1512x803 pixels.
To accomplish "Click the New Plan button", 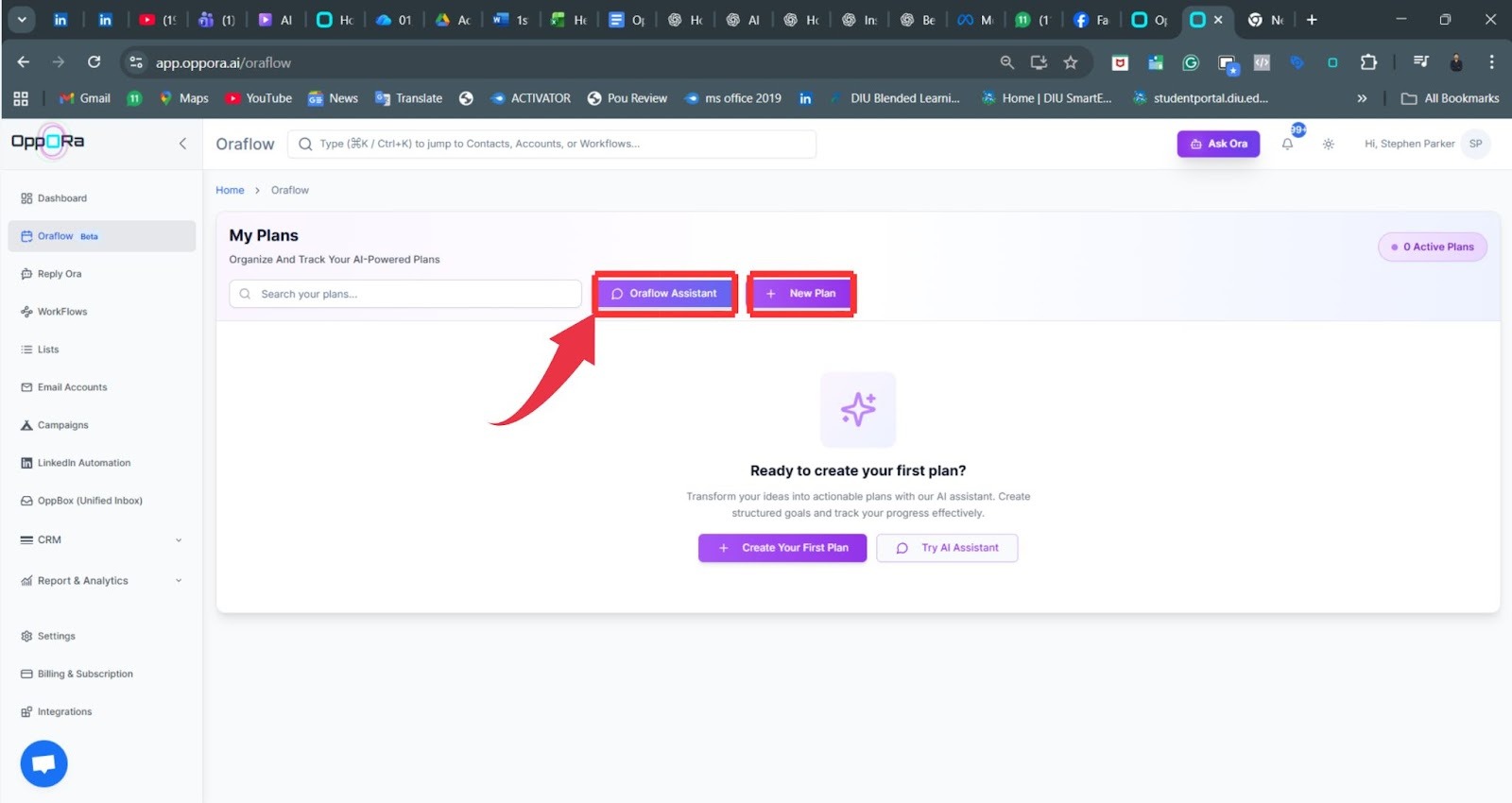I will (801, 294).
